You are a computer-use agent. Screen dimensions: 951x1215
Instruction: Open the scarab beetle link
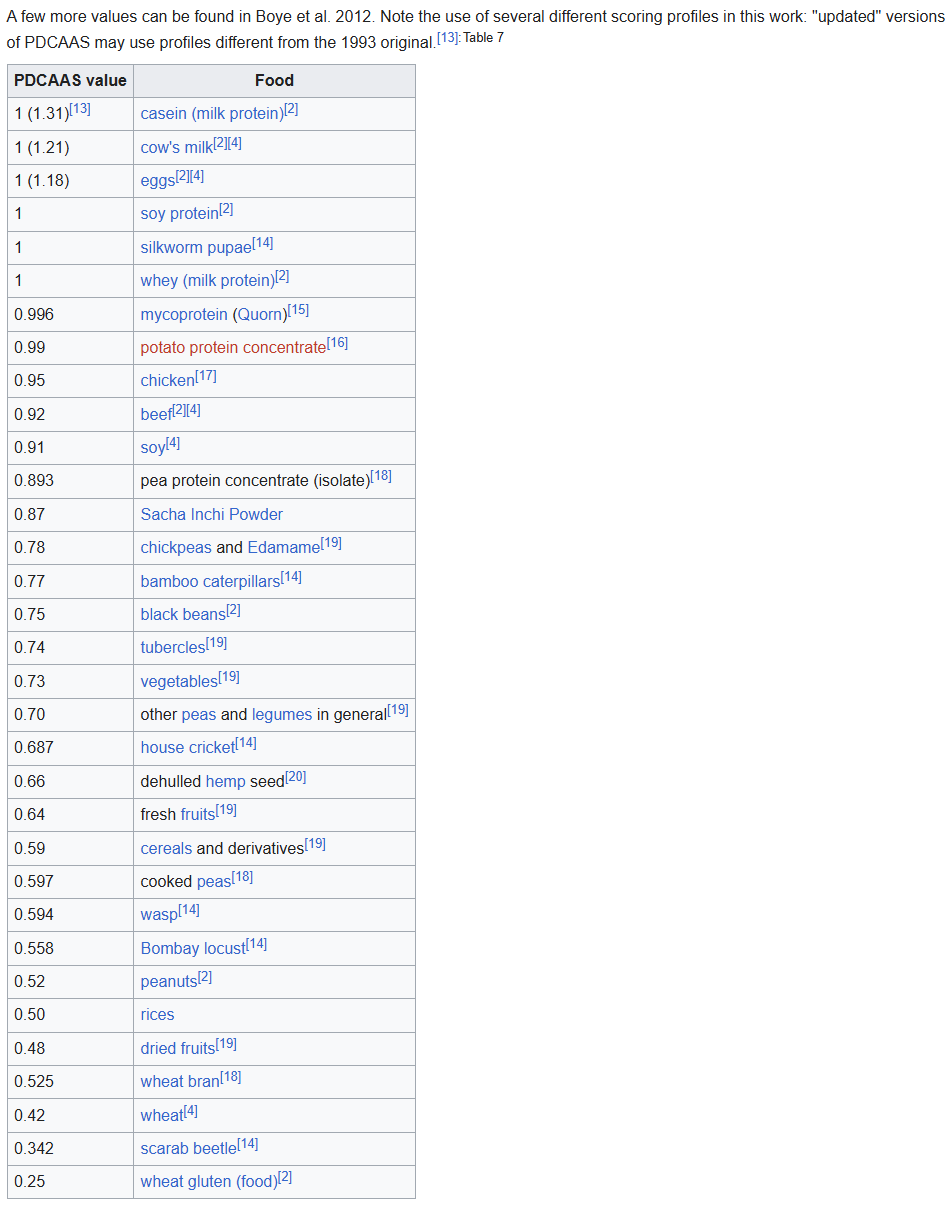189,1149
